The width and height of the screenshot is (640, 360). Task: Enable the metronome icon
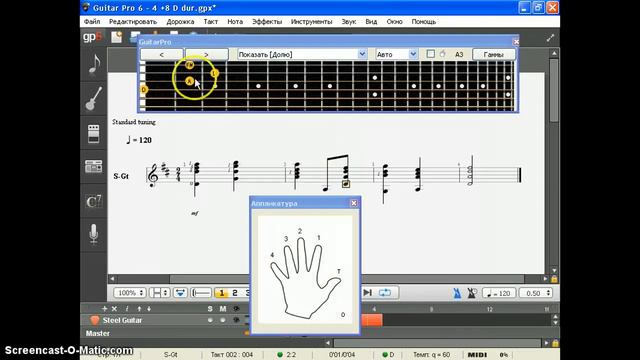pyautogui.click(x=457, y=293)
